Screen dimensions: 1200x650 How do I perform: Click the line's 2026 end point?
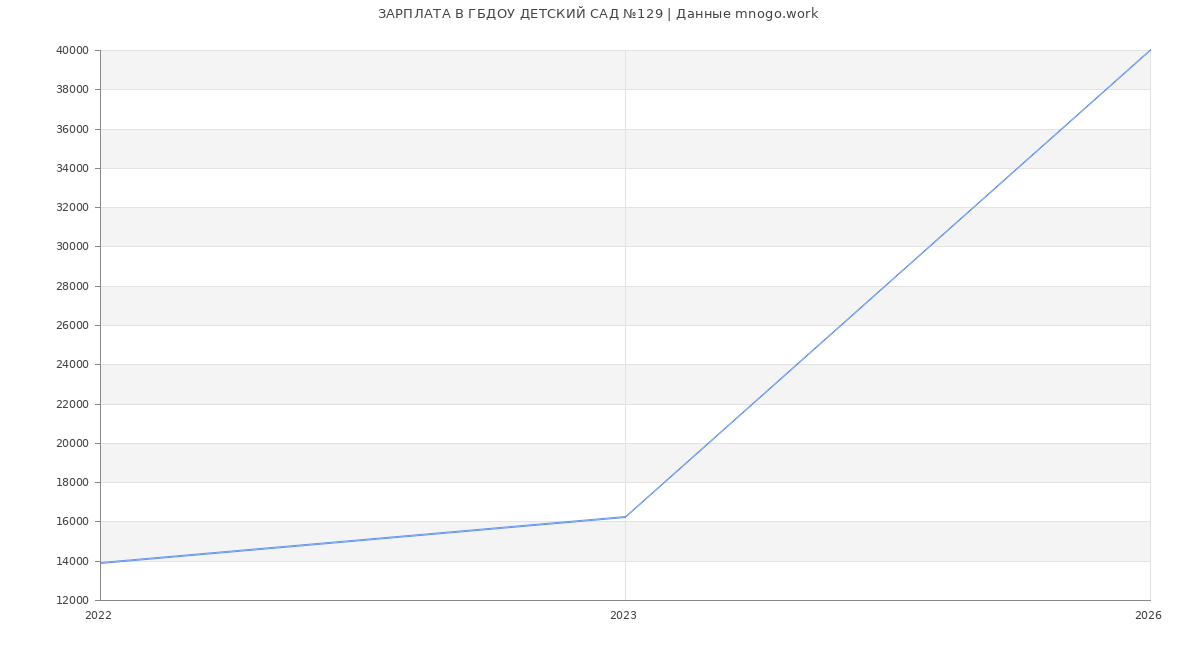(1150, 50)
